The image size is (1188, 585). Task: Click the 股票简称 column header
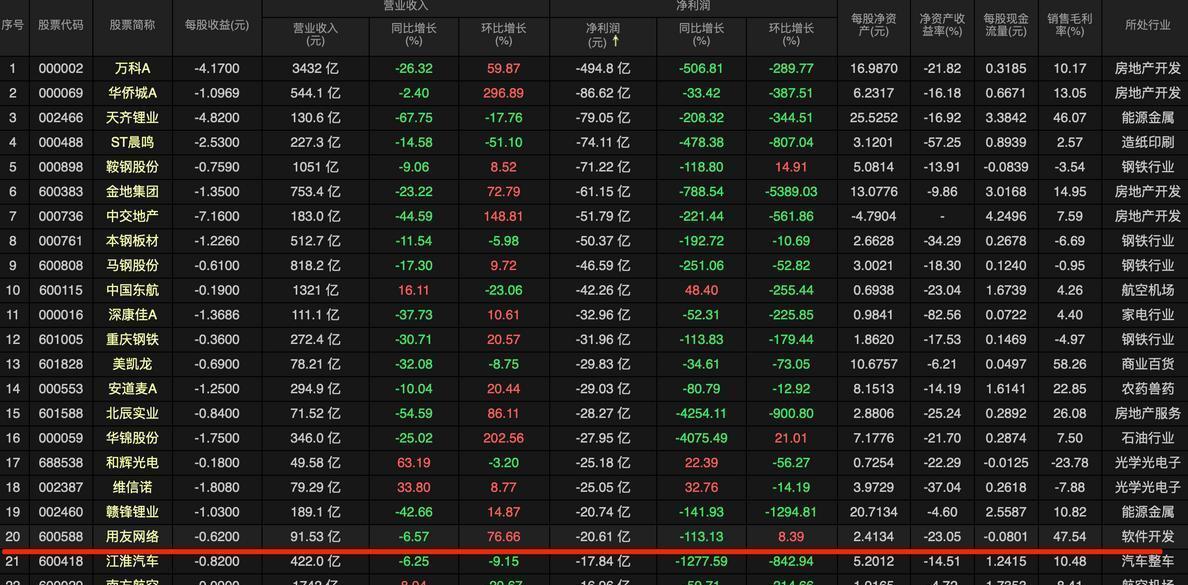[x=133, y=24]
